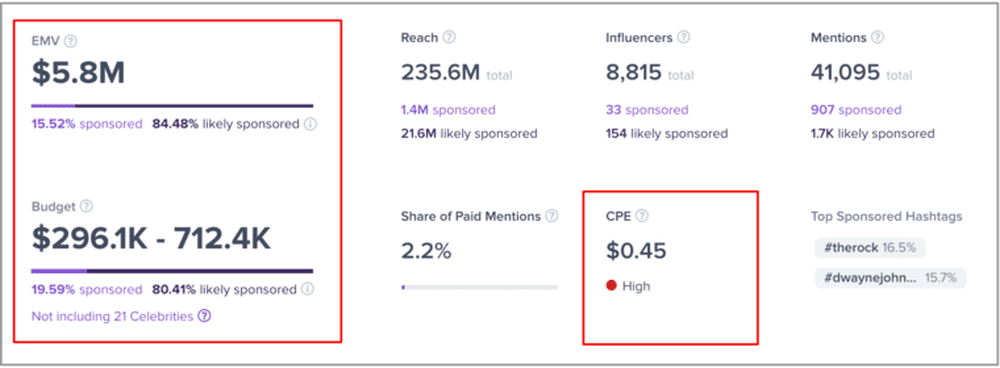1000x368 pixels.
Task: Click the 2.2% paid mentions value
Action: [426, 251]
